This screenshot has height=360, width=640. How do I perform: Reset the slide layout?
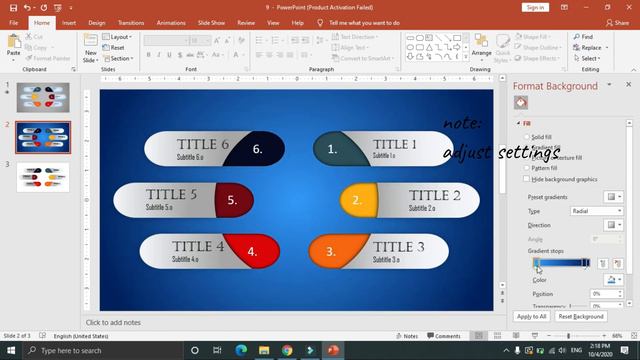113,47
